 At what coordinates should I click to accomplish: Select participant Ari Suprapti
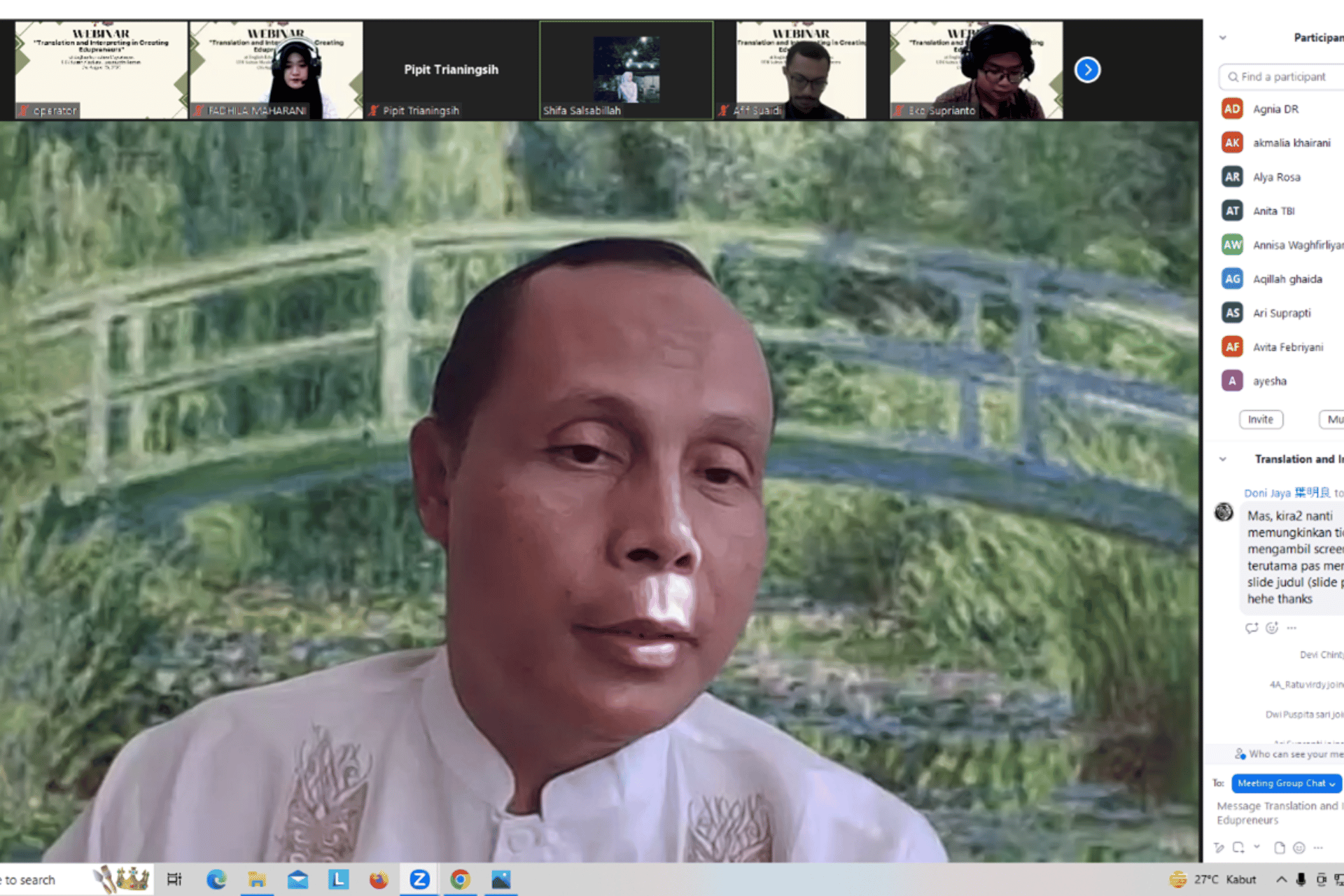point(1281,313)
